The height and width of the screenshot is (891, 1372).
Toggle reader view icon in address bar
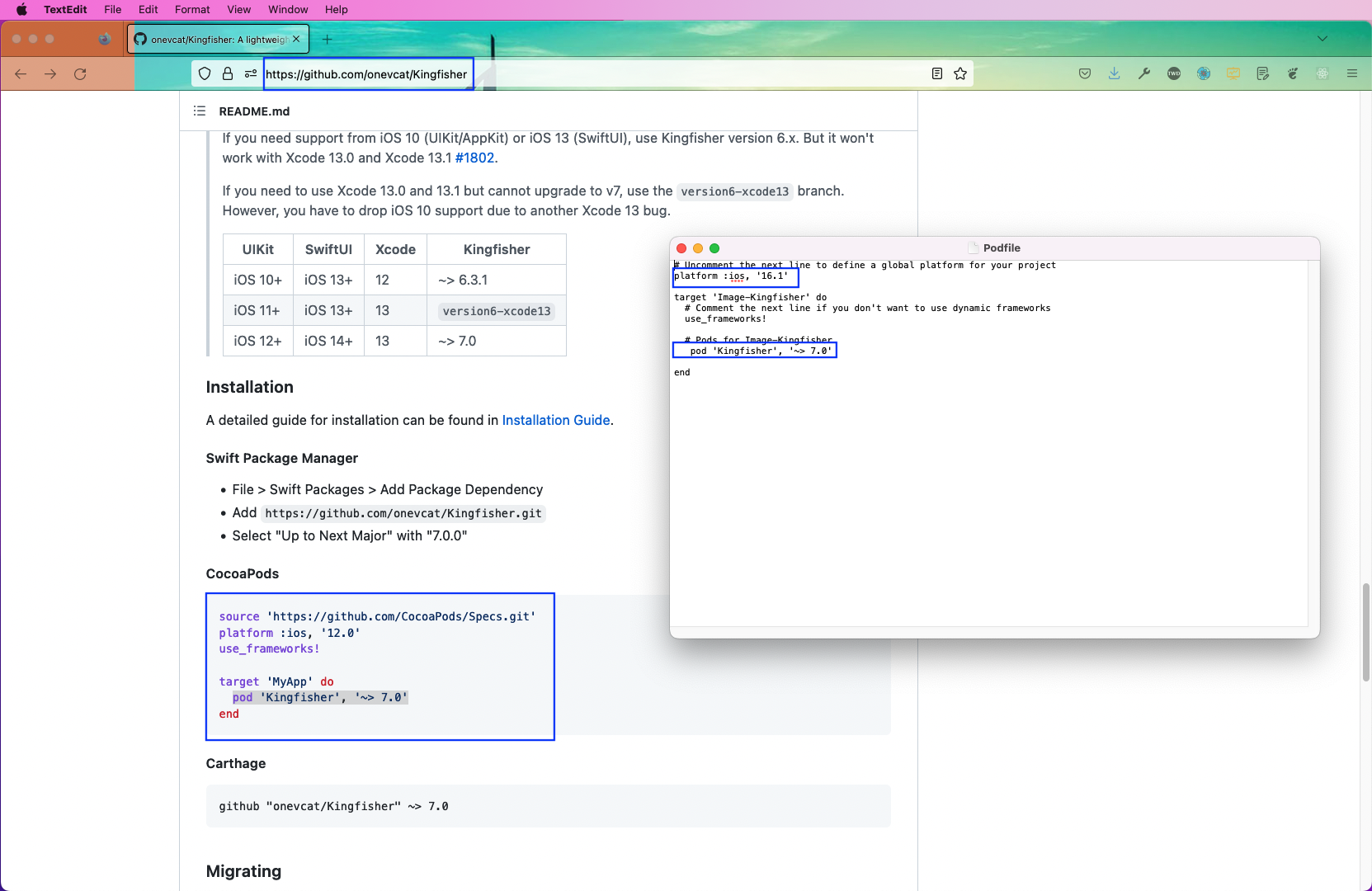(x=937, y=73)
